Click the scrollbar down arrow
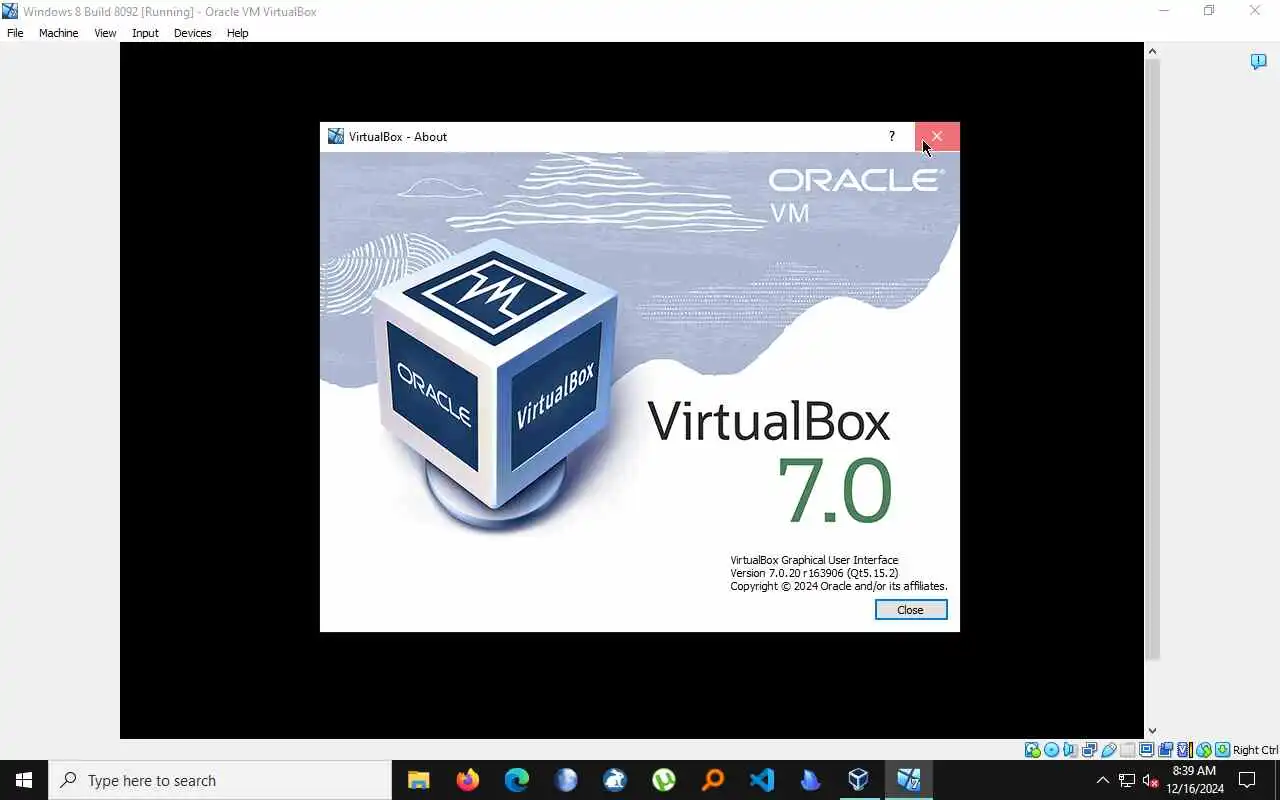This screenshot has width=1280, height=800. [x=1152, y=731]
